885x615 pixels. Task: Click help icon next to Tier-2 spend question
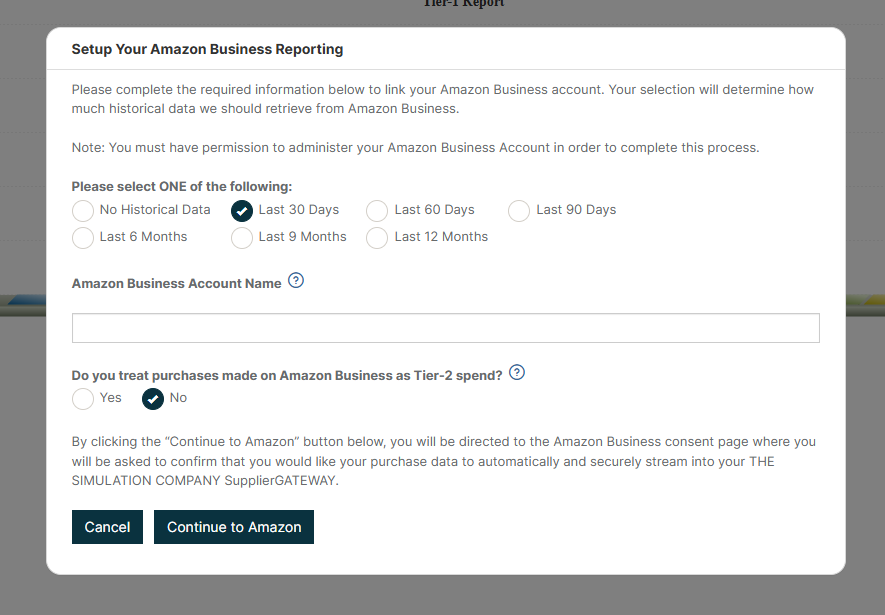point(516,372)
